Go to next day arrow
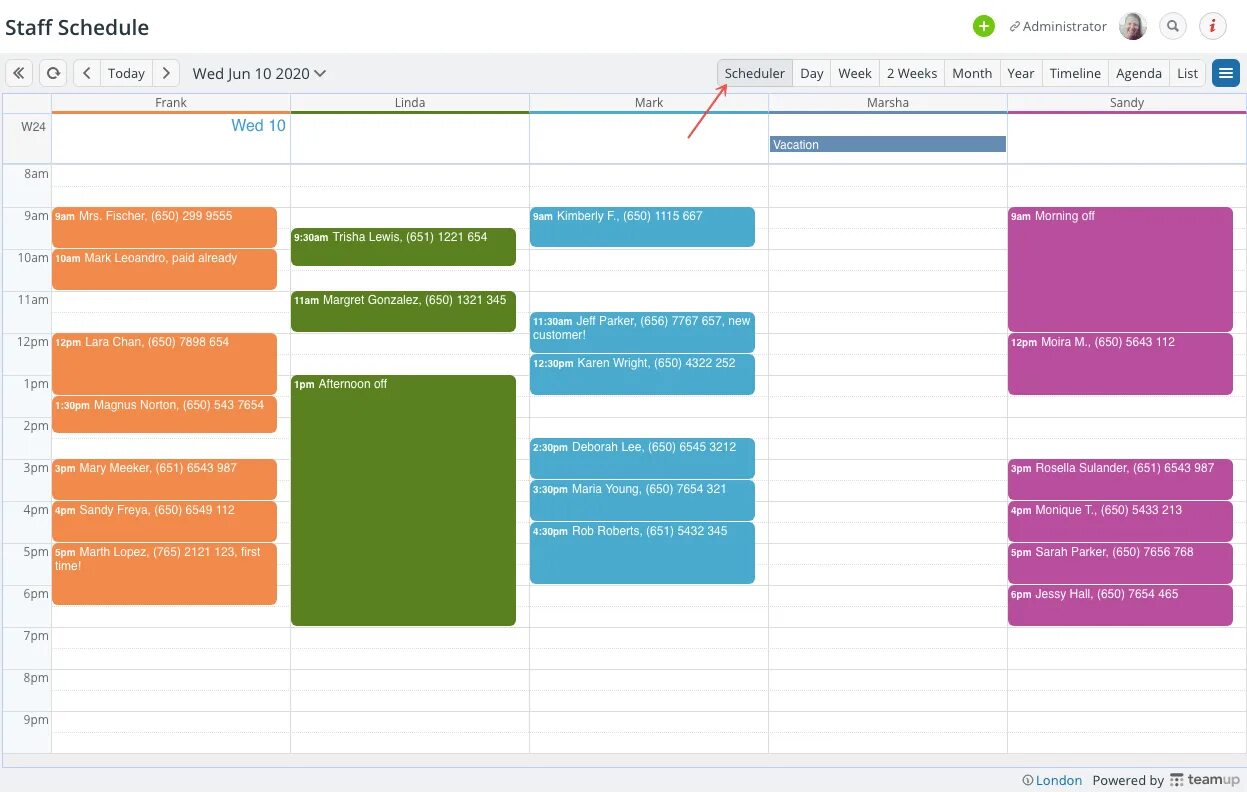Image resolution: width=1247 pixels, height=792 pixels. point(166,73)
